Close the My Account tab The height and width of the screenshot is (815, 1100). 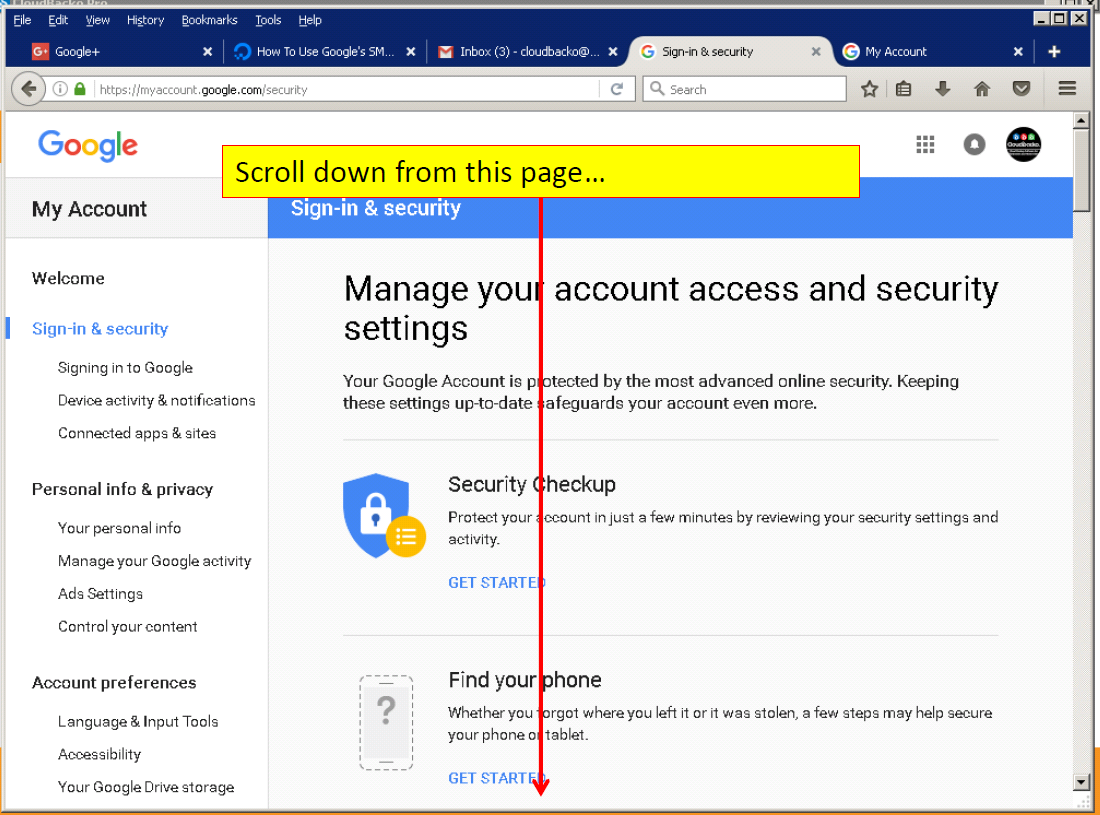click(x=1018, y=51)
